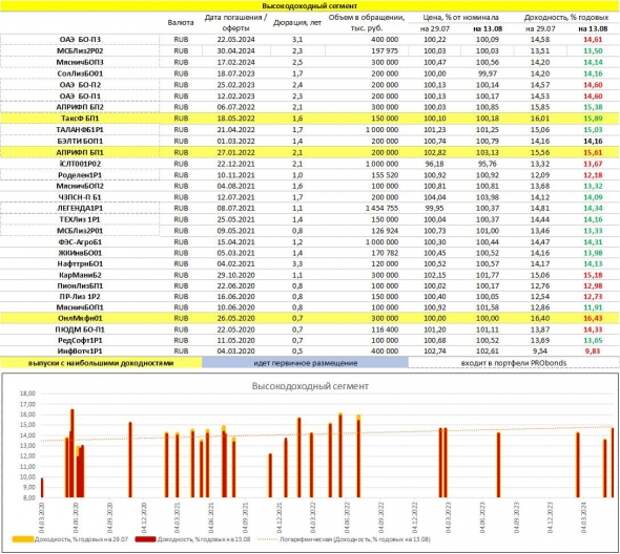The width and height of the screenshot is (620, 554).
Task: Click yield value '16,43'
Action: tap(593, 318)
